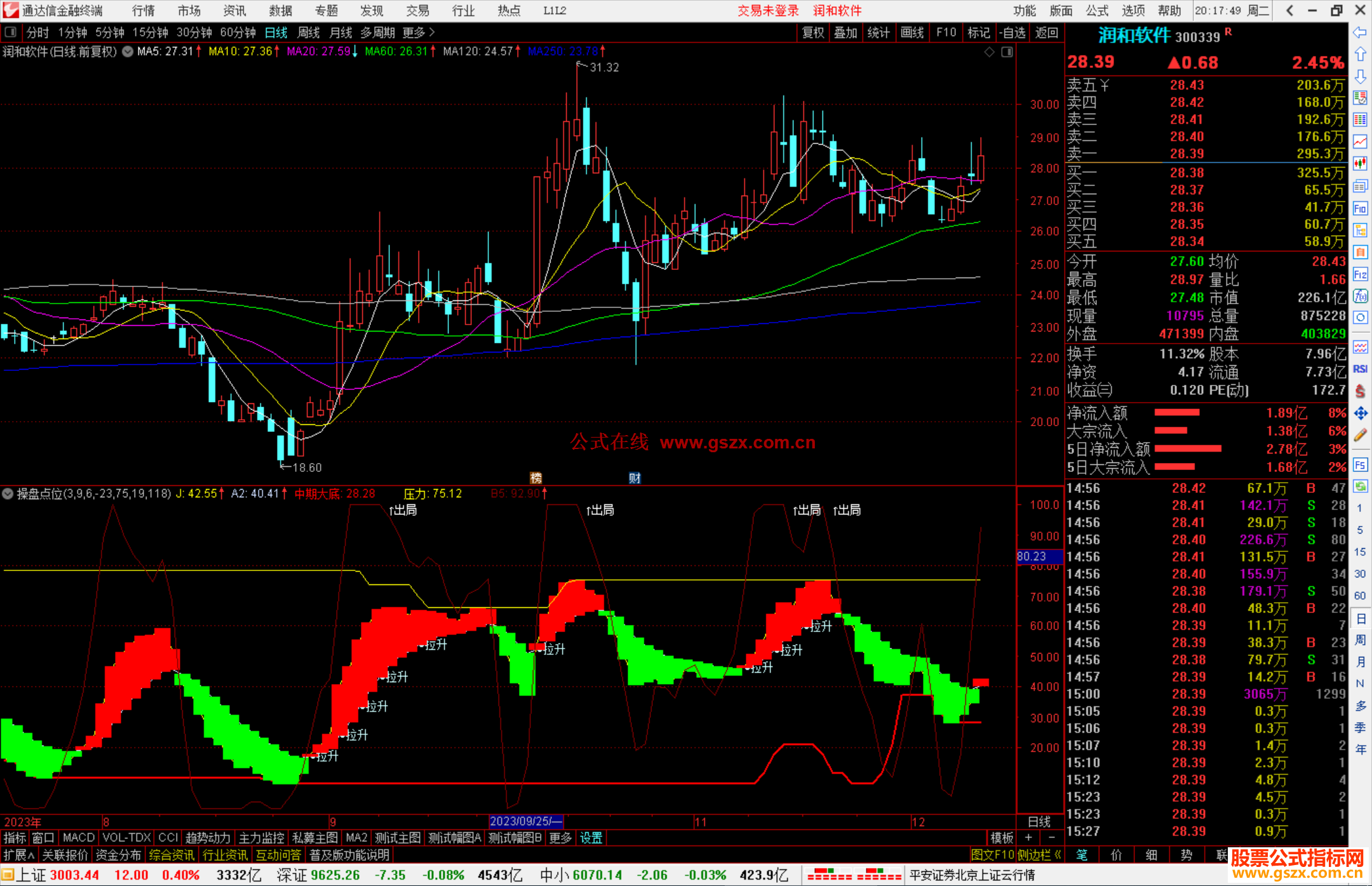Open the dropdown beside 润和软件(日线.前复权)
1372x886 pixels.
tap(128, 51)
